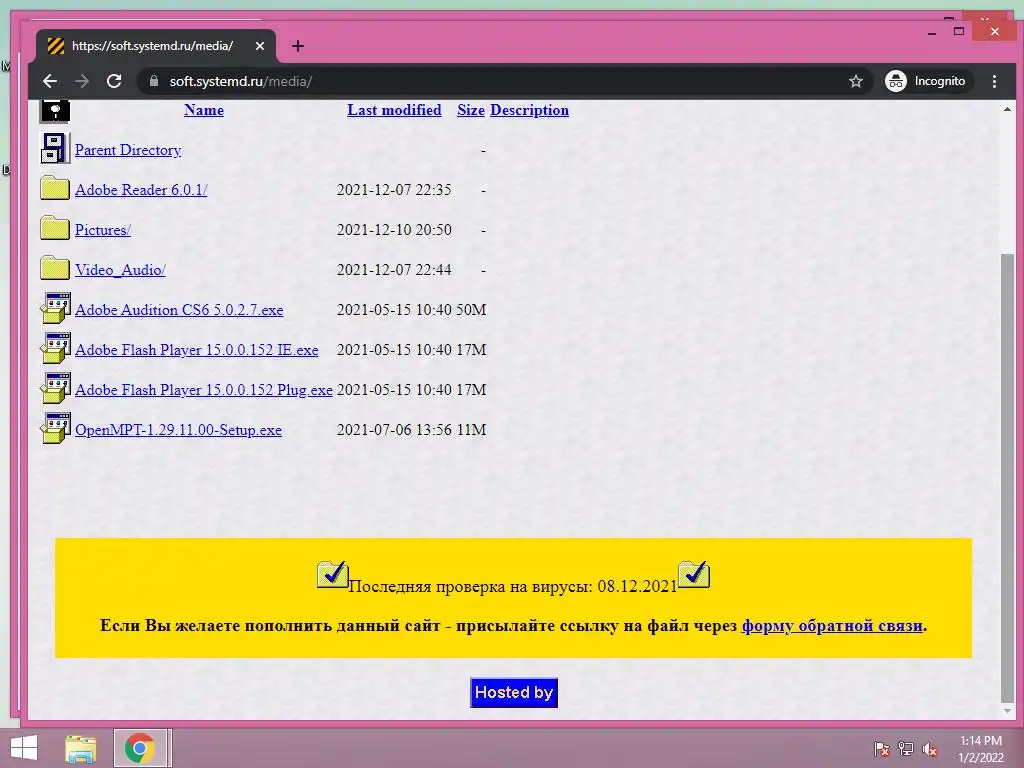Sort listing by Last modified column
The width and height of the screenshot is (1024, 768).
tap(394, 110)
